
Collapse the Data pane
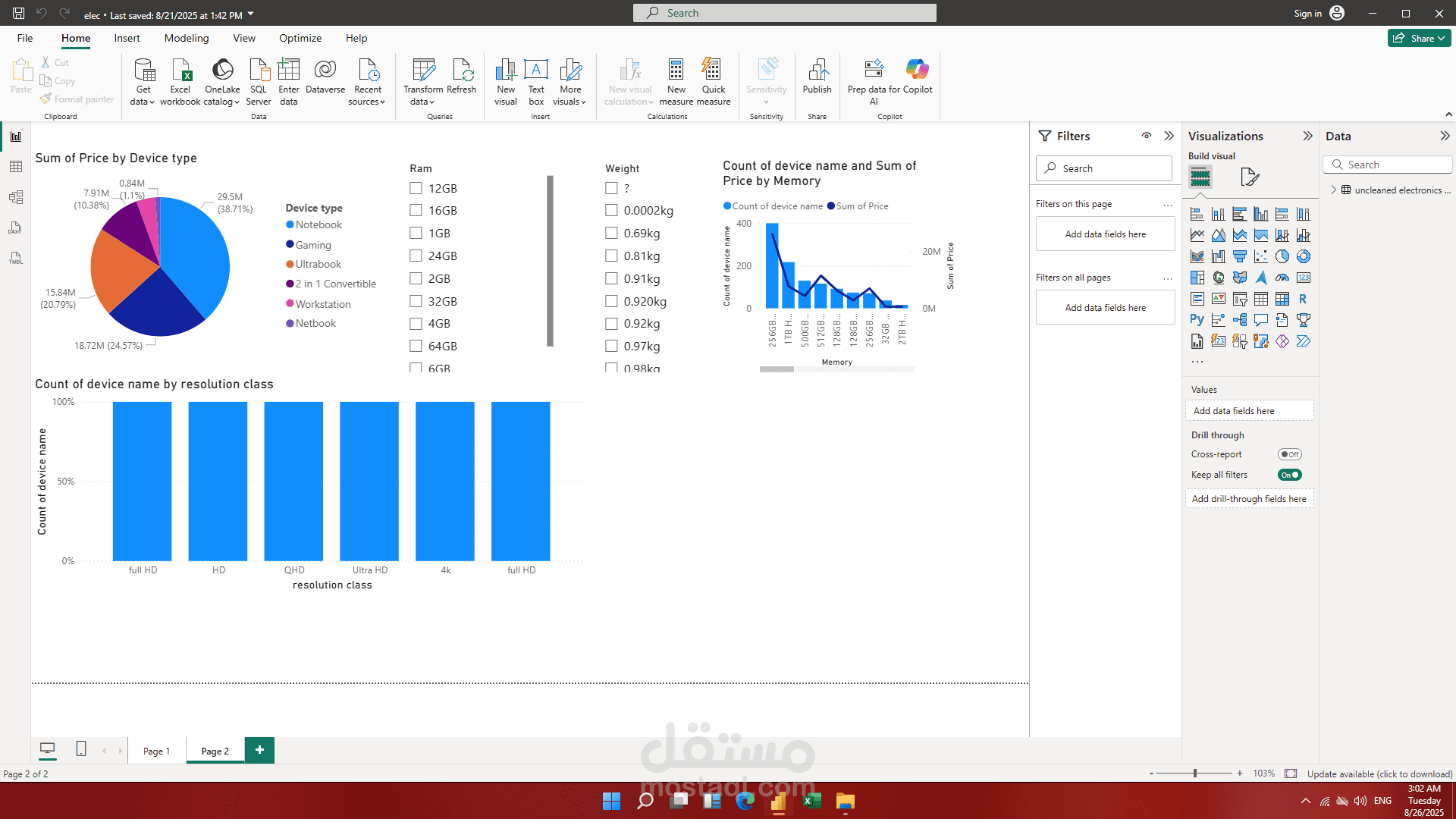(1445, 136)
